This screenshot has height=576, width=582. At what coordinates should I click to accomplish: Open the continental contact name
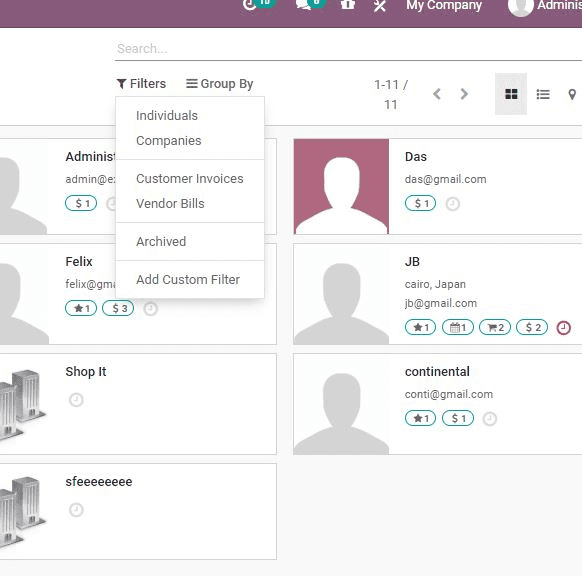(437, 372)
